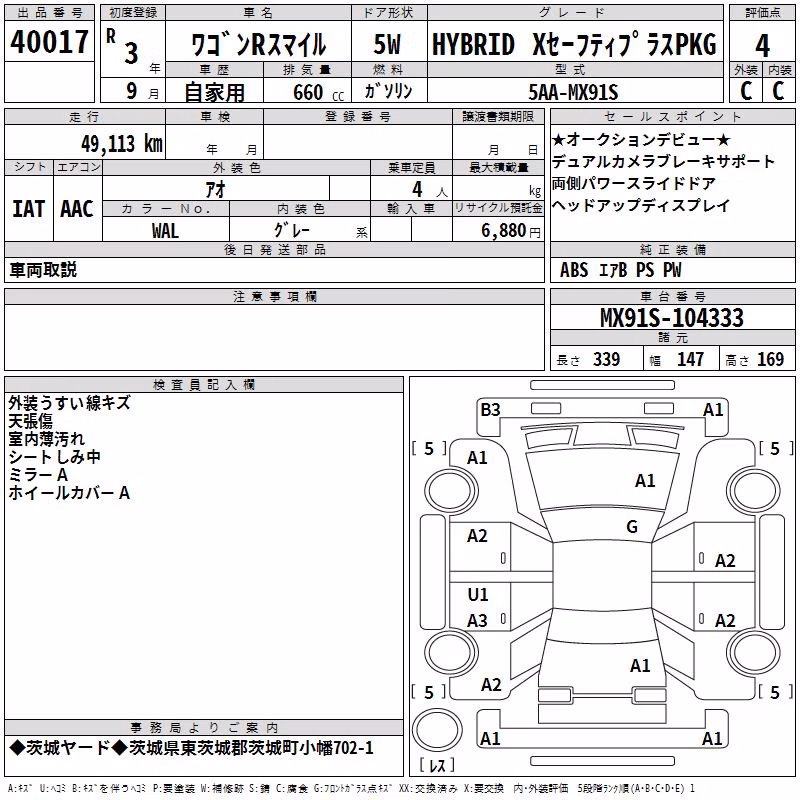800x800 pixels.
Task: Click the C grade under 外装
Action: coord(746,91)
